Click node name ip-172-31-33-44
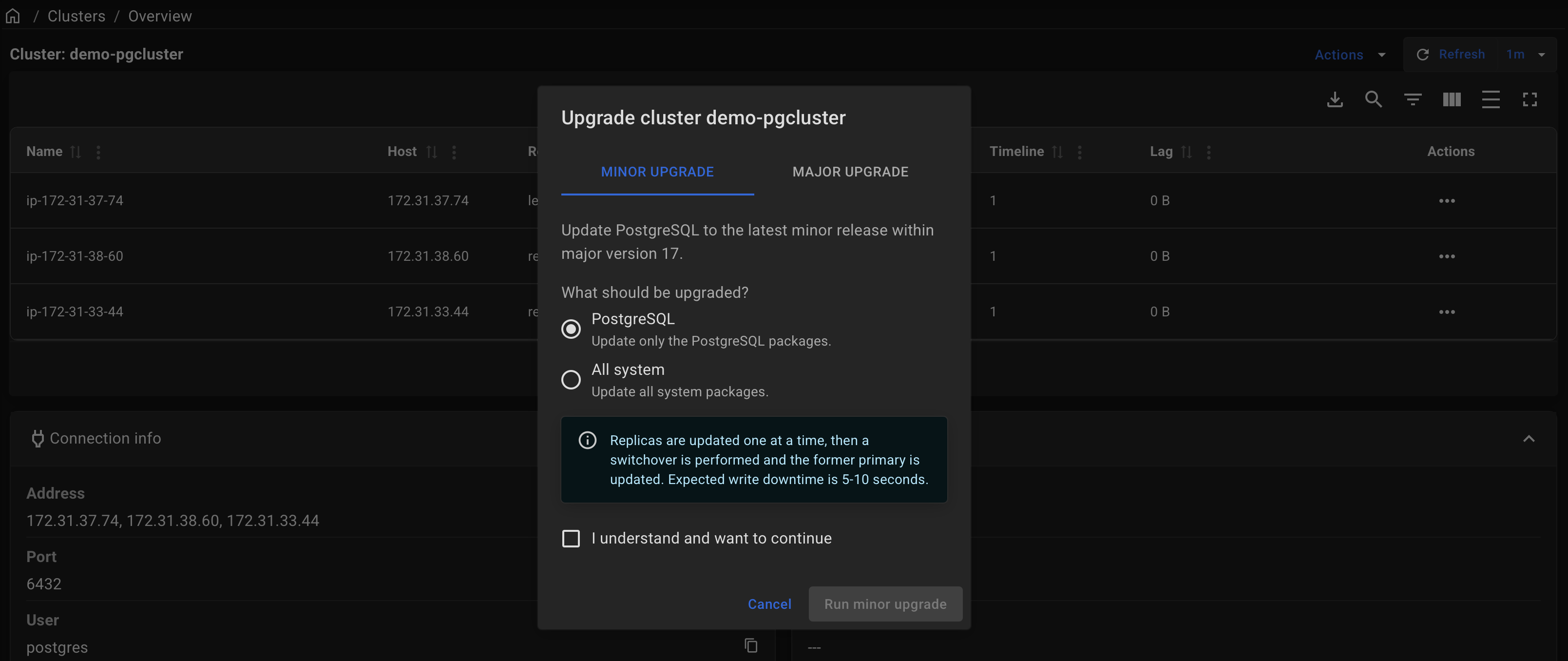Screen dimensions: 1568x661 (x=75, y=311)
